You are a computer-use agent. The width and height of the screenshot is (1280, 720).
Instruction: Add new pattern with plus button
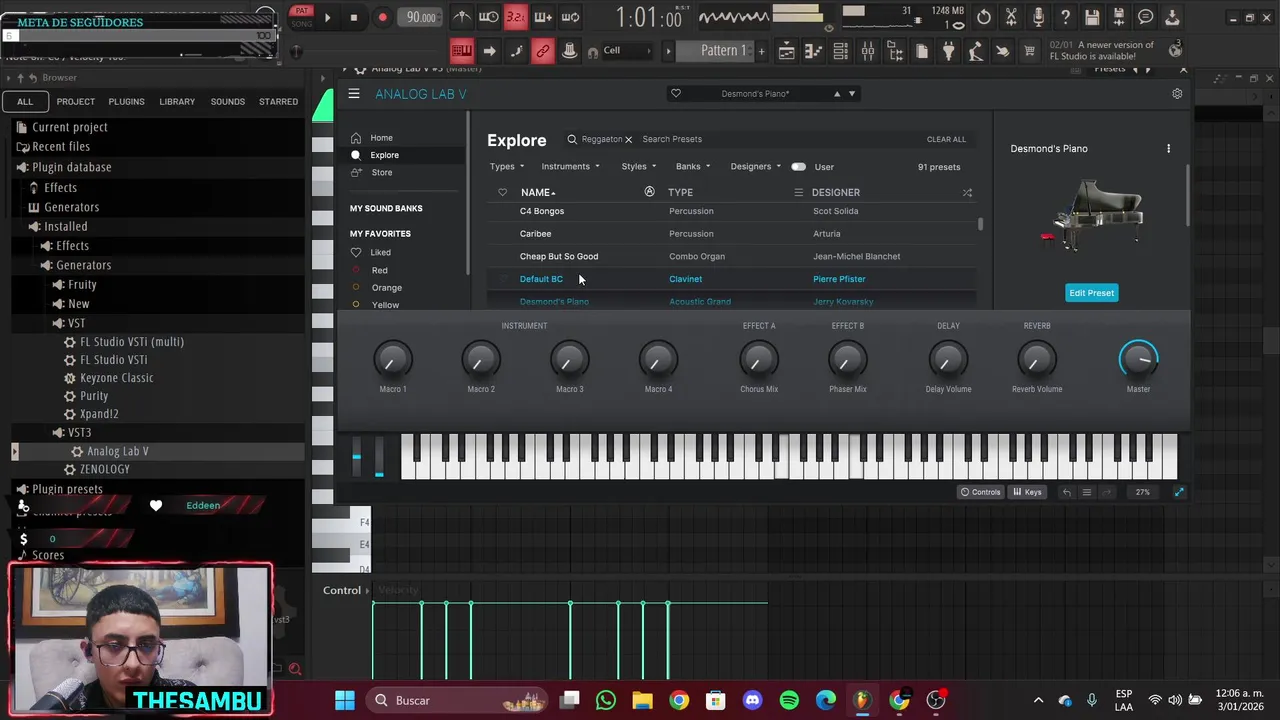[761, 51]
